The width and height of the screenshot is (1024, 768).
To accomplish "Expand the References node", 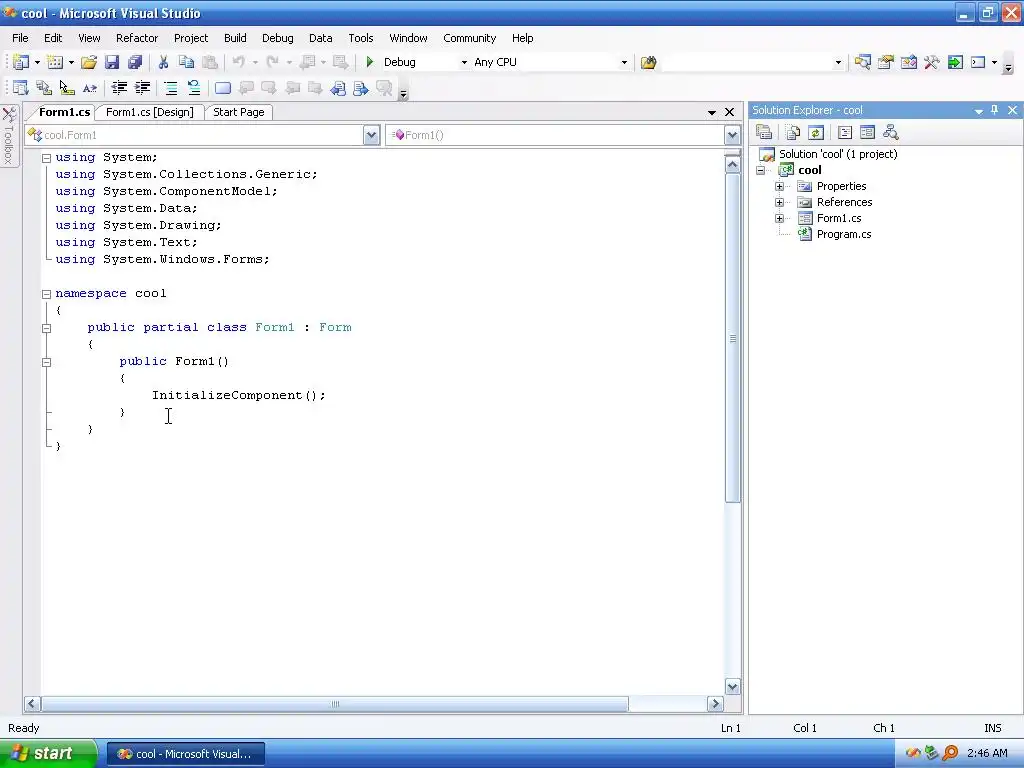I will pyautogui.click(x=779, y=202).
